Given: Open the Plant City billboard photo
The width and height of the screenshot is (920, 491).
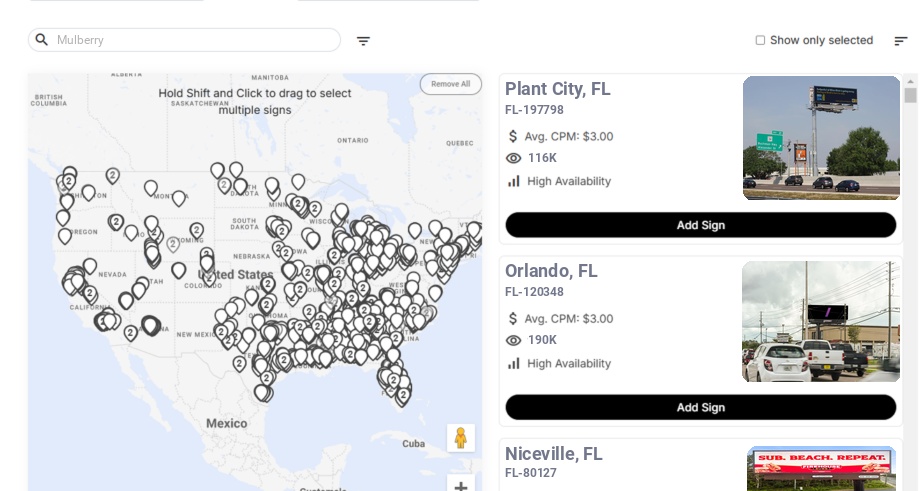Looking at the screenshot, I should point(821,138).
